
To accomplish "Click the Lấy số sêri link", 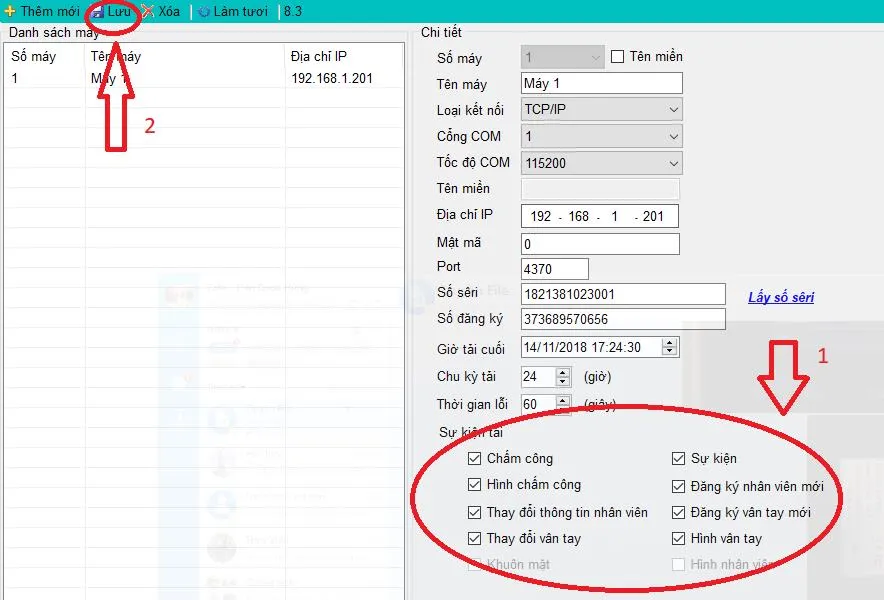I will tap(781, 297).
